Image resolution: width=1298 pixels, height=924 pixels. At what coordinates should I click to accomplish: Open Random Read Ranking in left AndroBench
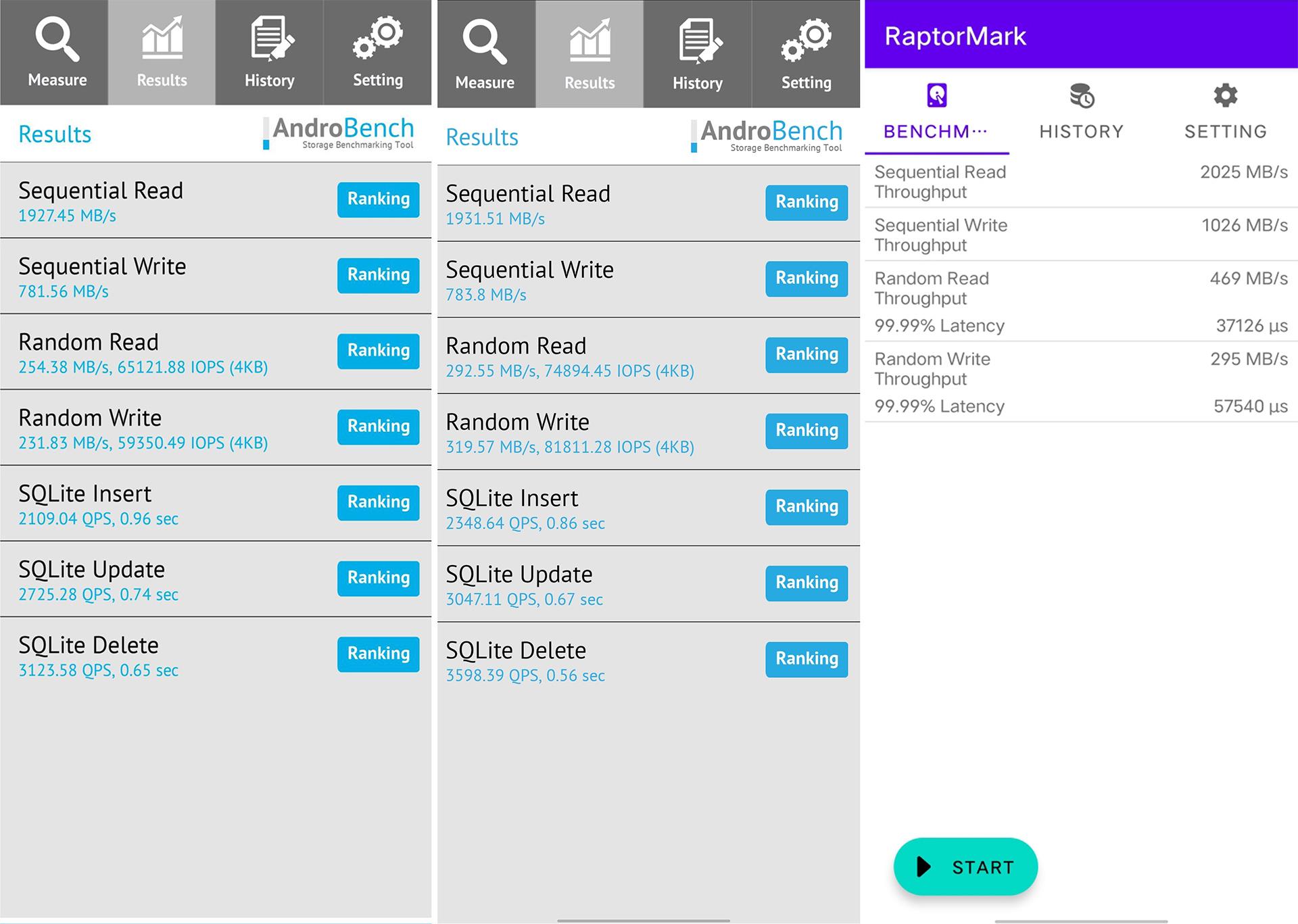(x=379, y=351)
